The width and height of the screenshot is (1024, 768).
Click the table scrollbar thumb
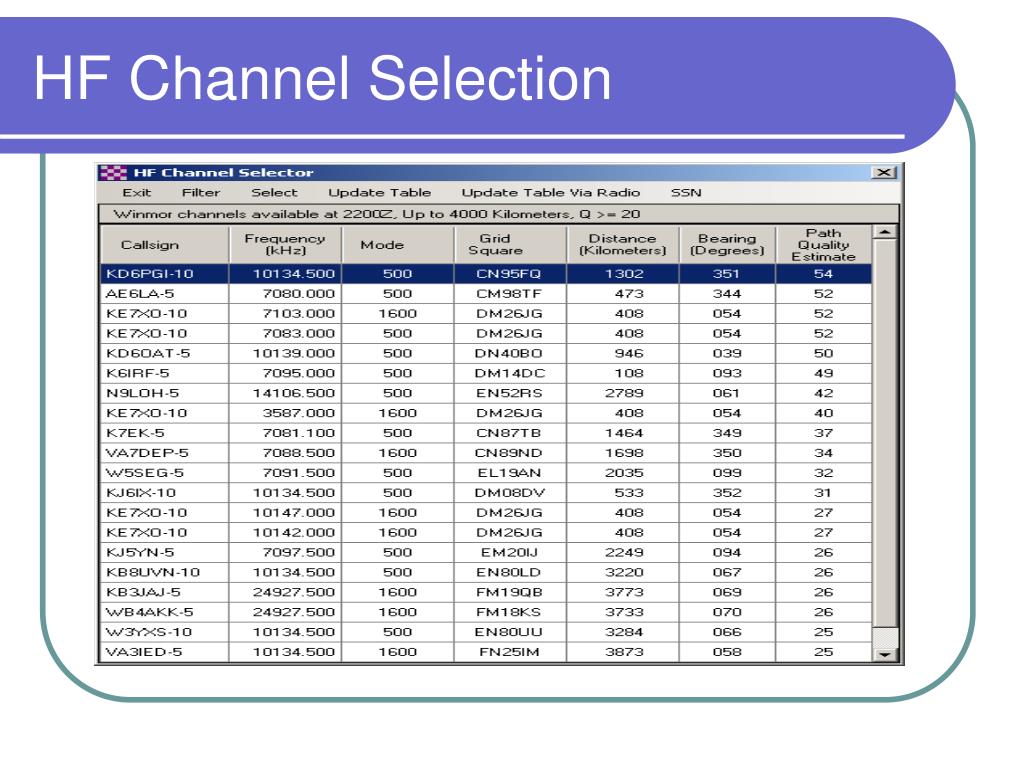pos(885,433)
